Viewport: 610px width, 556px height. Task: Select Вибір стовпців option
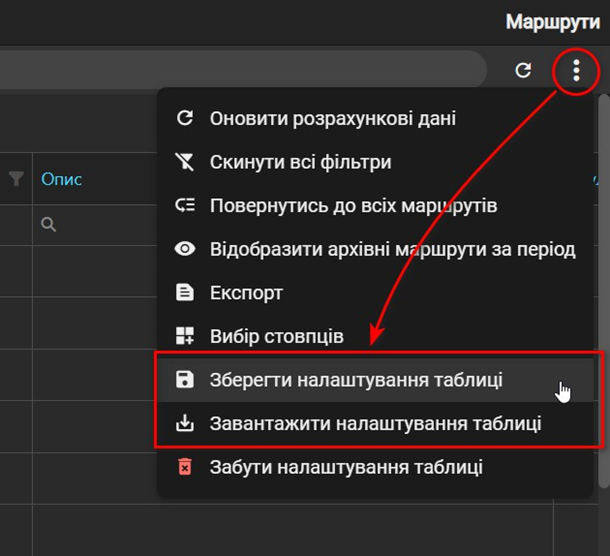coord(375,336)
